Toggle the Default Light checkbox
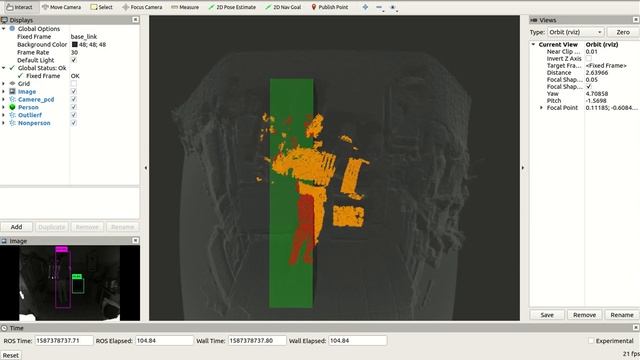 tap(74, 60)
